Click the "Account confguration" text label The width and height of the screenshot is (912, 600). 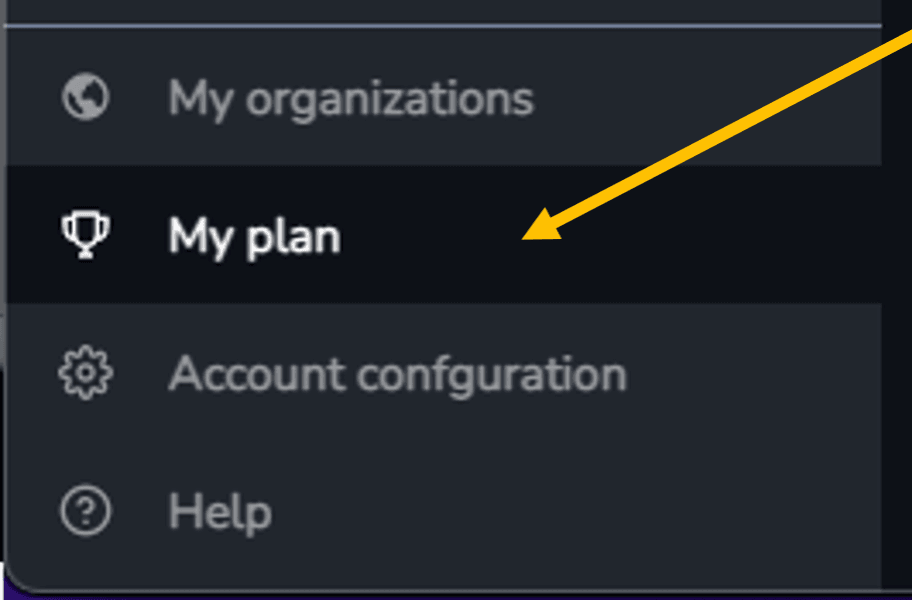[397, 374]
